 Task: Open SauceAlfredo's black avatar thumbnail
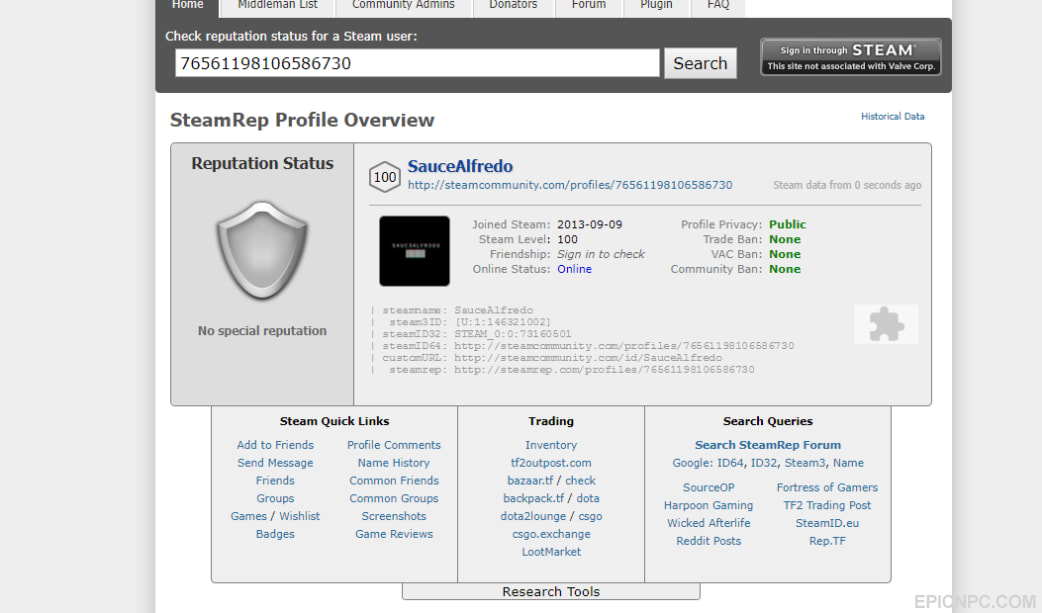[x=414, y=251]
